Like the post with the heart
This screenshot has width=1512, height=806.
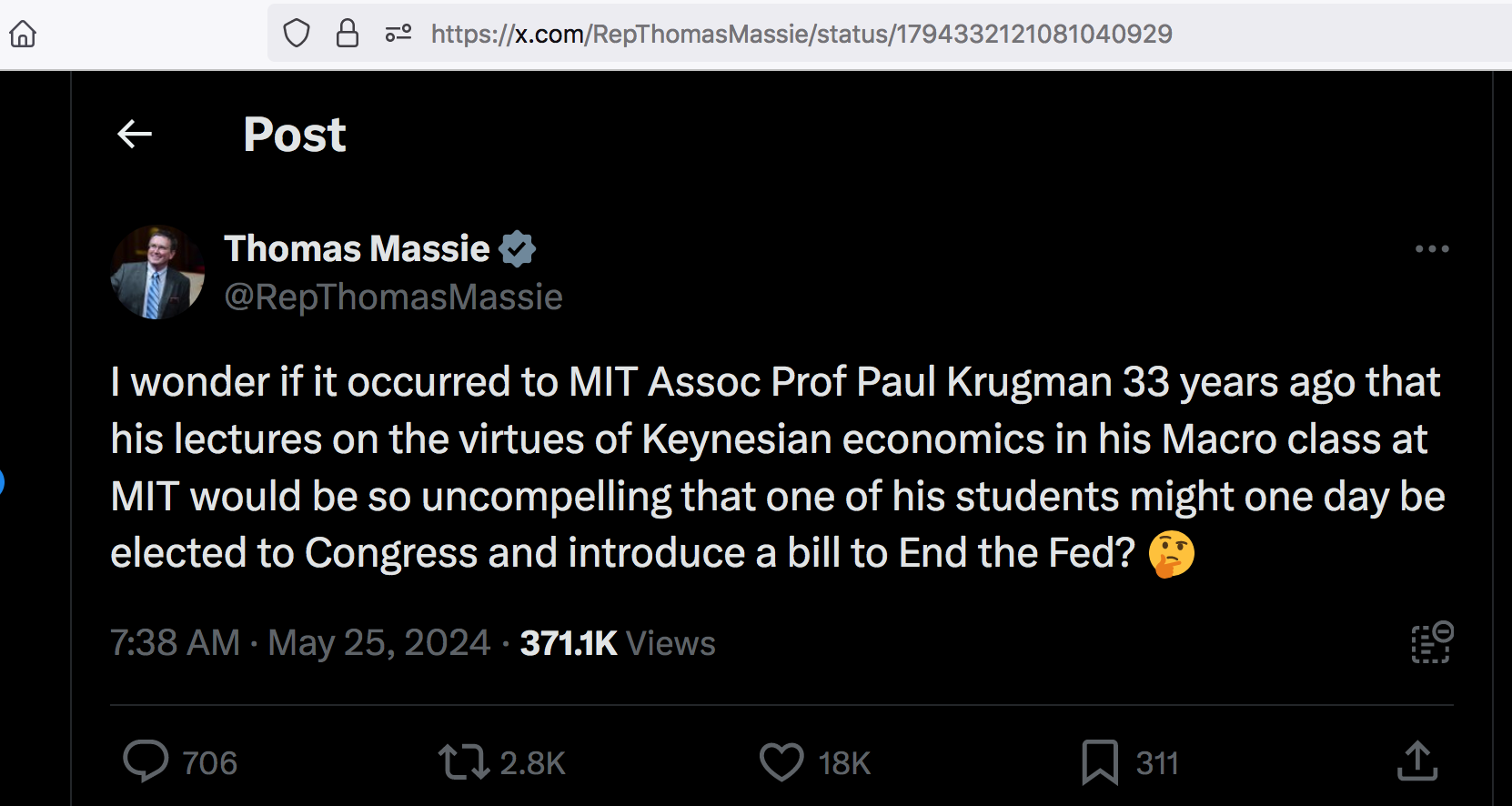[781, 761]
